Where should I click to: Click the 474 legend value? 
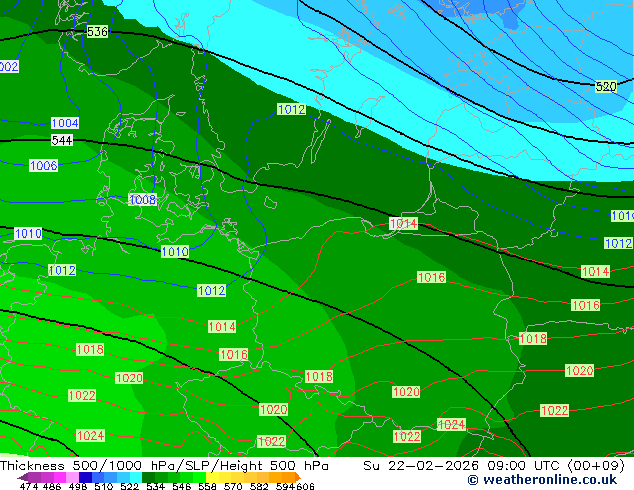(29, 486)
